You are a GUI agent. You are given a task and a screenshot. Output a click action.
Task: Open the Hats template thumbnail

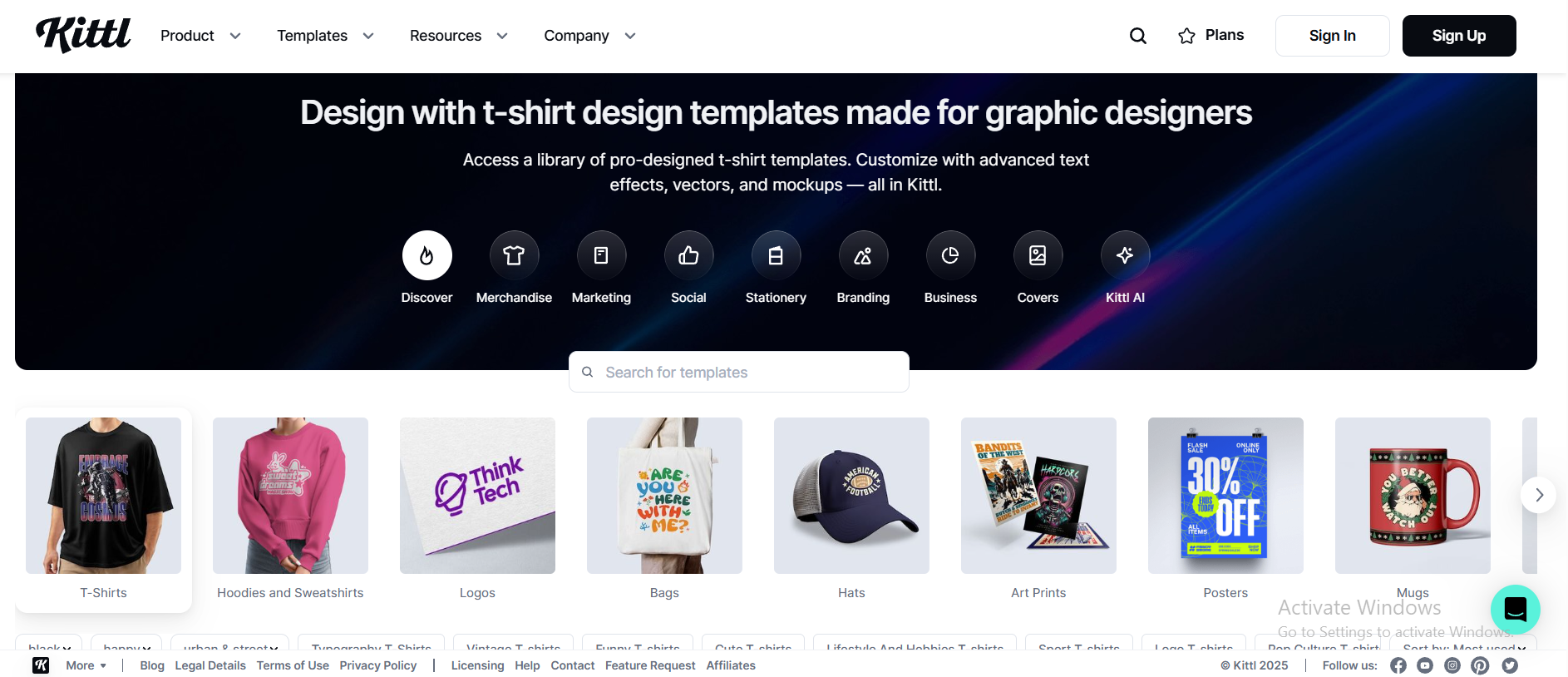(851, 496)
